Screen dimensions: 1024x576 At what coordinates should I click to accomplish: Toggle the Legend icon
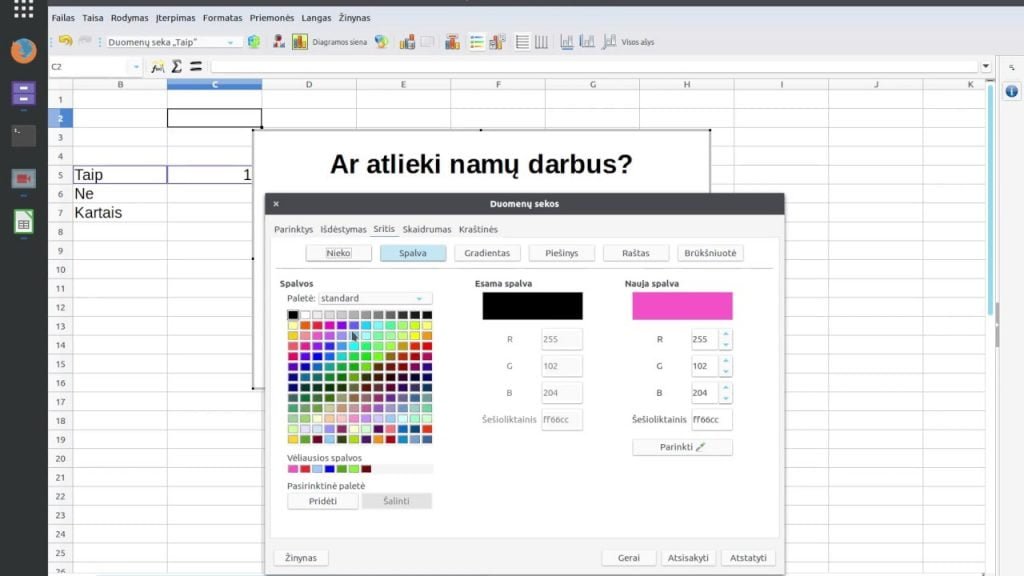(x=477, y=42)
